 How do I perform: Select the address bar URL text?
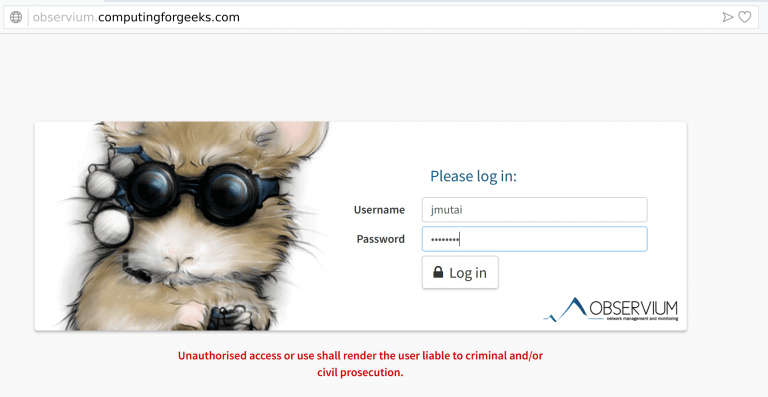coord(136,17)
